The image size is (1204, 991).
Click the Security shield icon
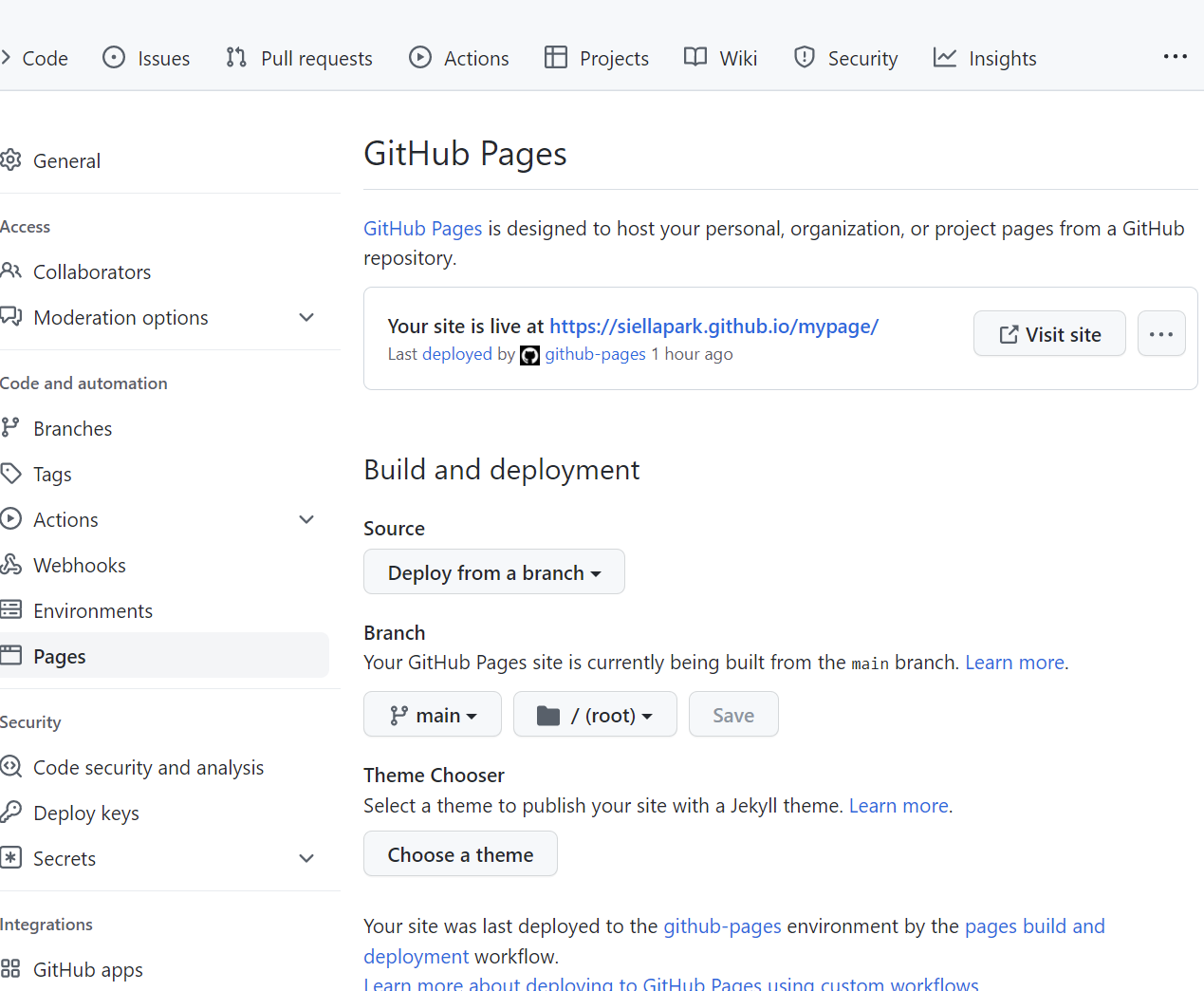click(x=805, y=57)
